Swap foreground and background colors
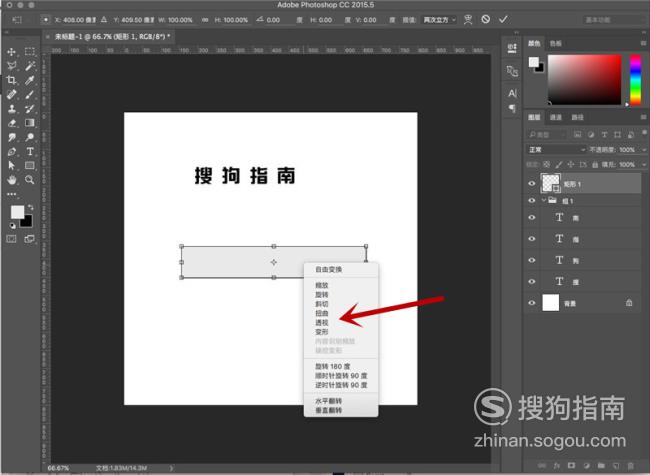This screenshot has height=475, width=650. click(x=30, y=207)
